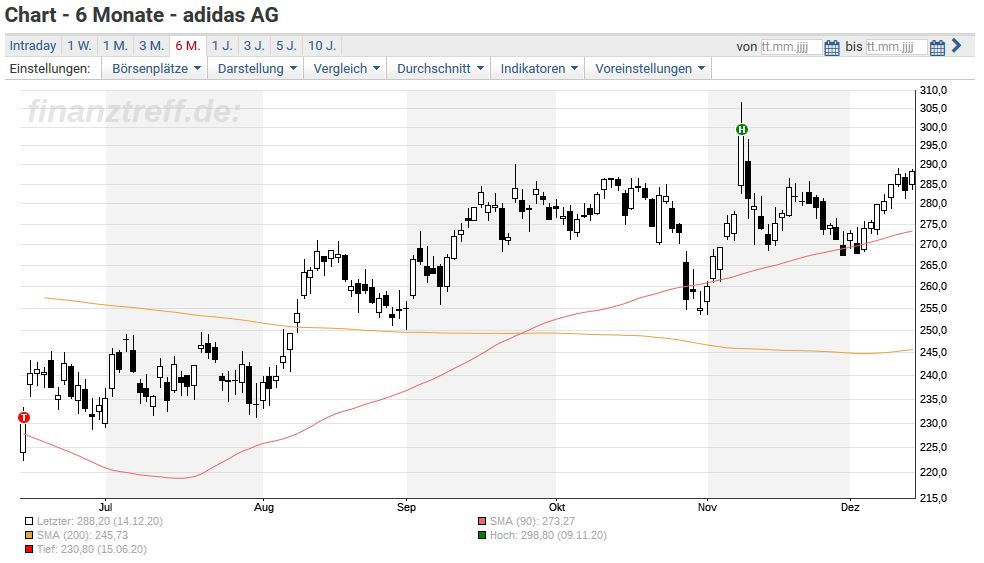Click the chart title 'Chart - 6 Monate - adidas AG'
This screenshot has height=563, width=984.
click(142, 14)
